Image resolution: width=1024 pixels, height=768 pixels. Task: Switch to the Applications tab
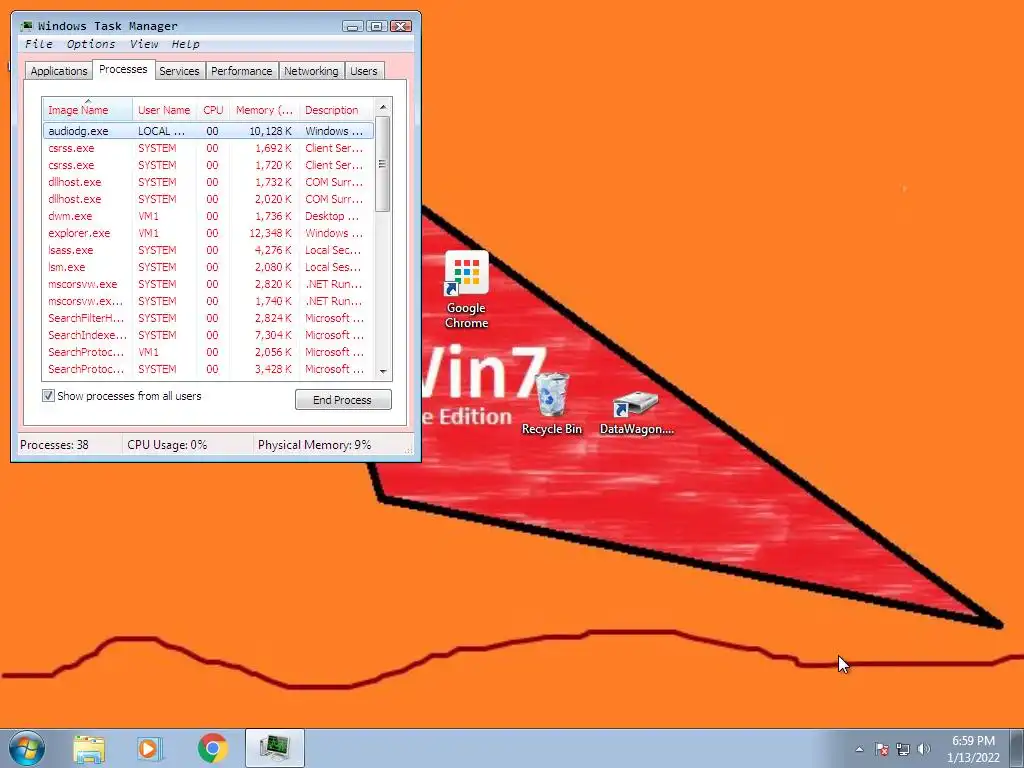[59, 71]
